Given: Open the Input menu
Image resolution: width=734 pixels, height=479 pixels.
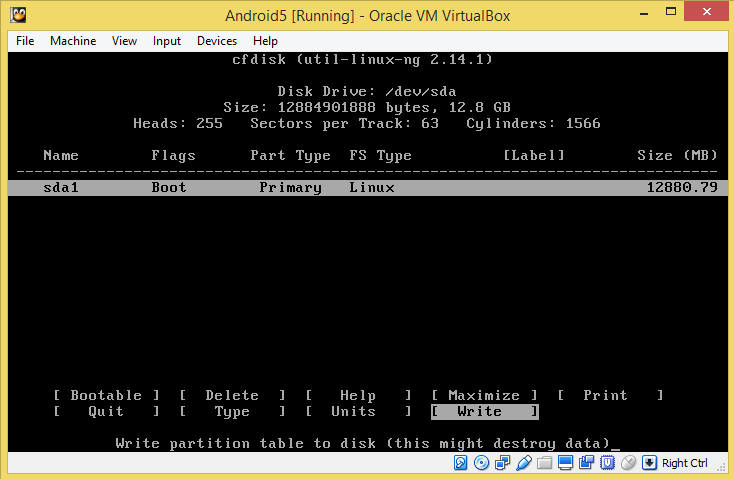Looking at the screenshot, I should point(167,41).
